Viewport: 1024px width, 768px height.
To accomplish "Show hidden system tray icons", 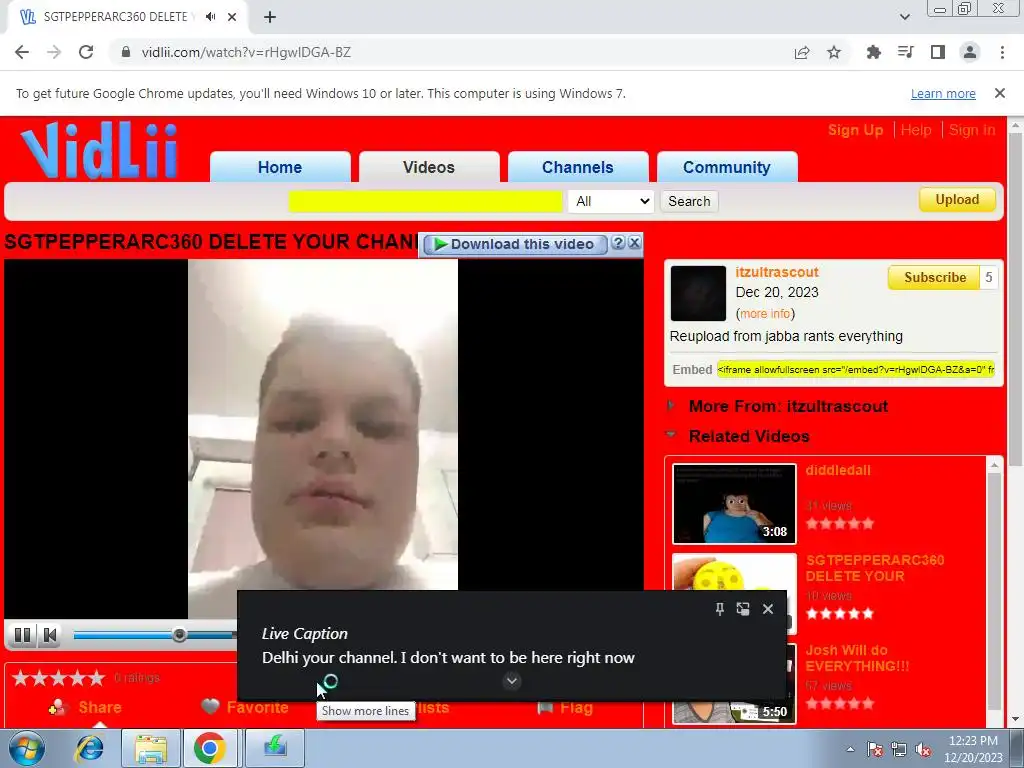I will point(850,749).
